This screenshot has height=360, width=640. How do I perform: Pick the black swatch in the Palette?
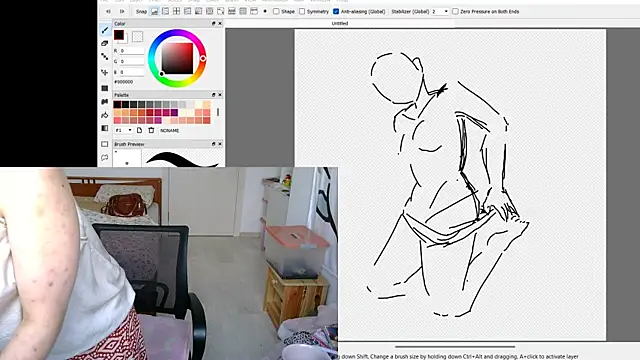(117, 104)
